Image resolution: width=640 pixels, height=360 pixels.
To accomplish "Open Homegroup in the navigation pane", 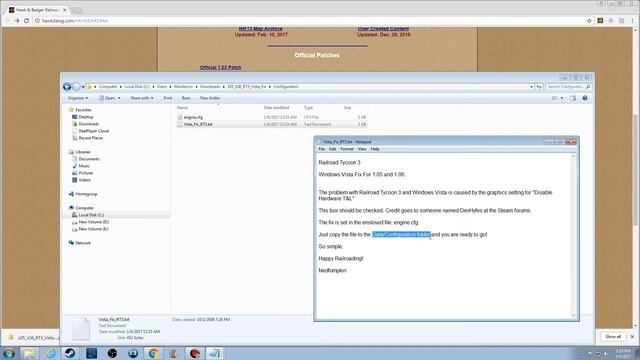I will tap(86, 194).
